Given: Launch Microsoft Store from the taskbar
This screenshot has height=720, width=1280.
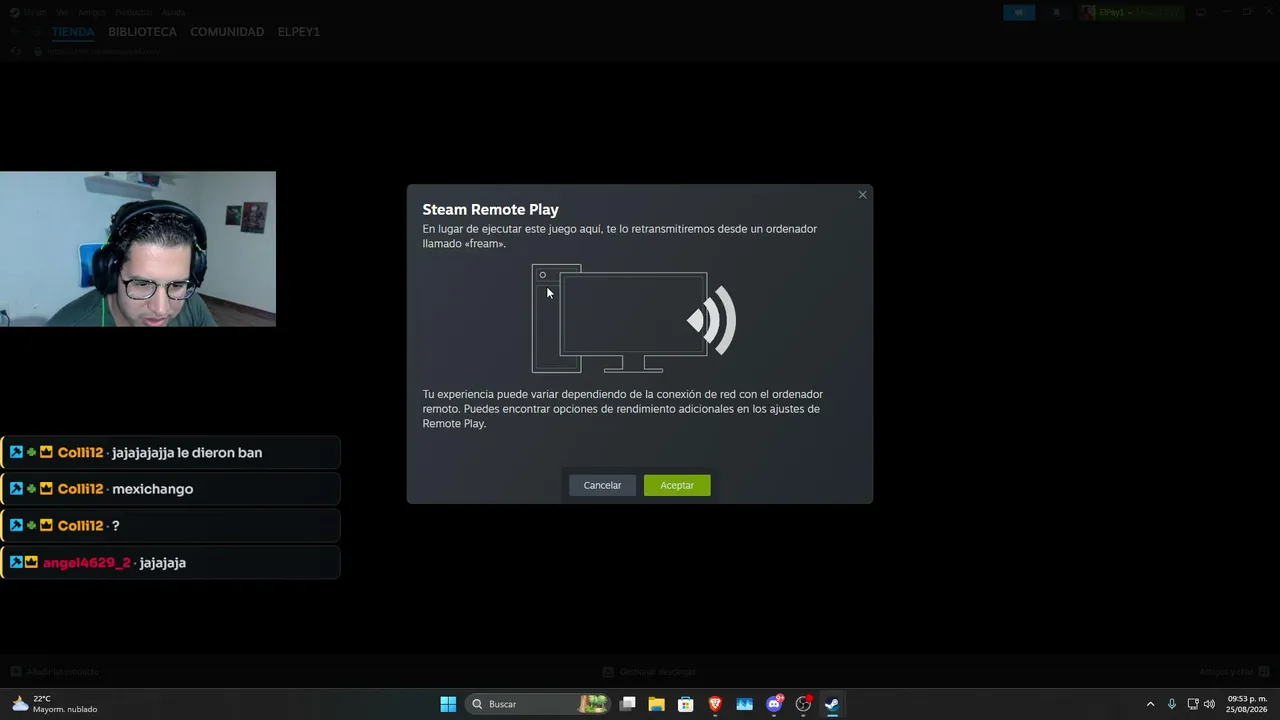Looking at the screenshot, I should pyautogui.click(x=686, y=704).
